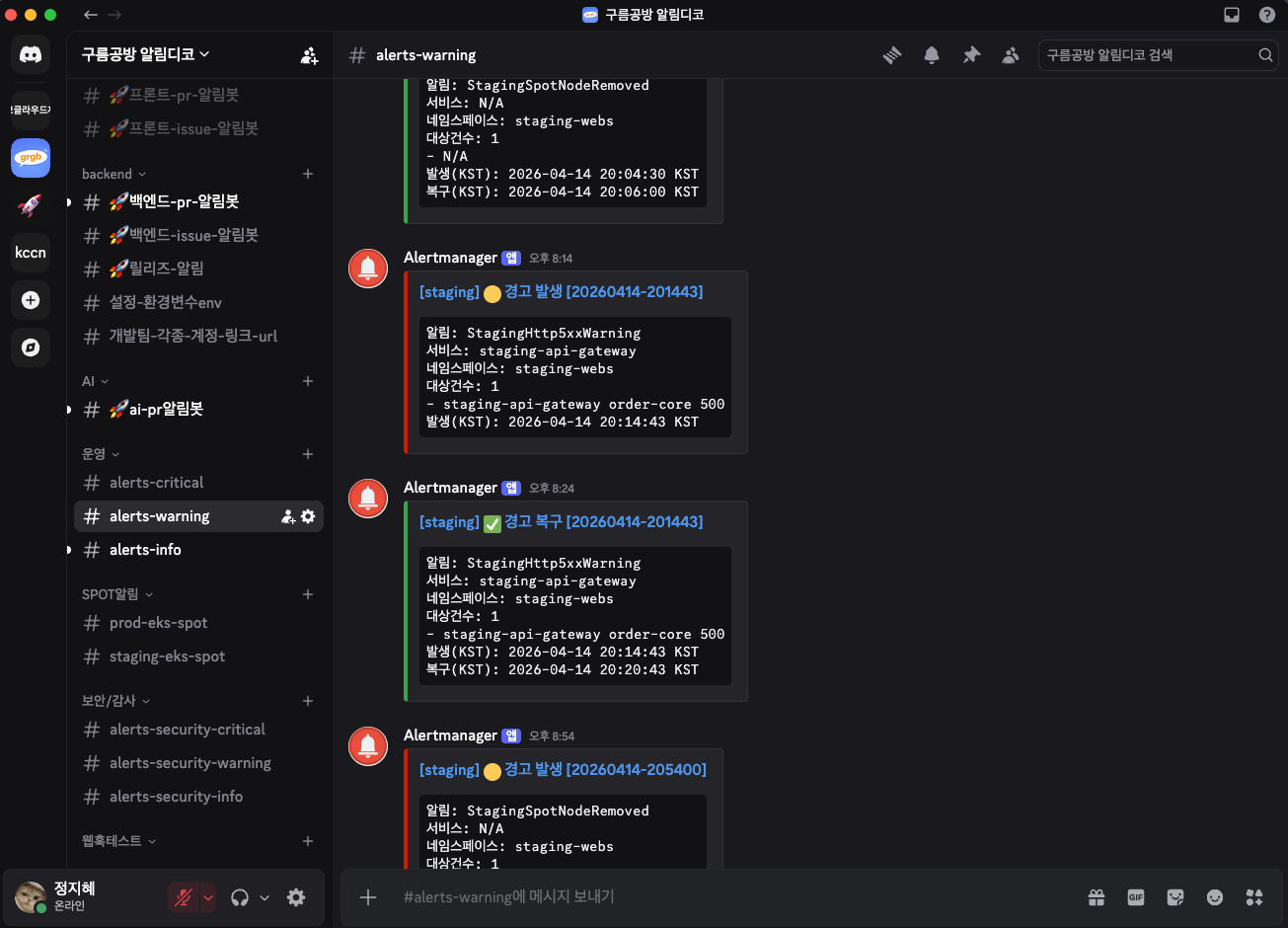The height and width of the screenshot is (928, 1288).
Task: Open the emoji picker
Action: (x=1214, y=897)
